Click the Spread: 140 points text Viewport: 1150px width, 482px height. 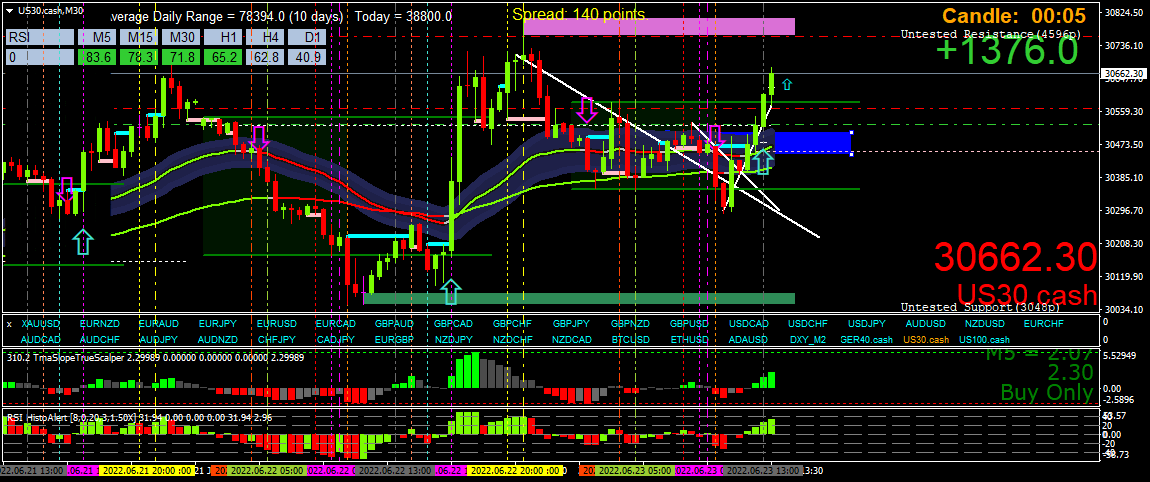pos(579,14)
